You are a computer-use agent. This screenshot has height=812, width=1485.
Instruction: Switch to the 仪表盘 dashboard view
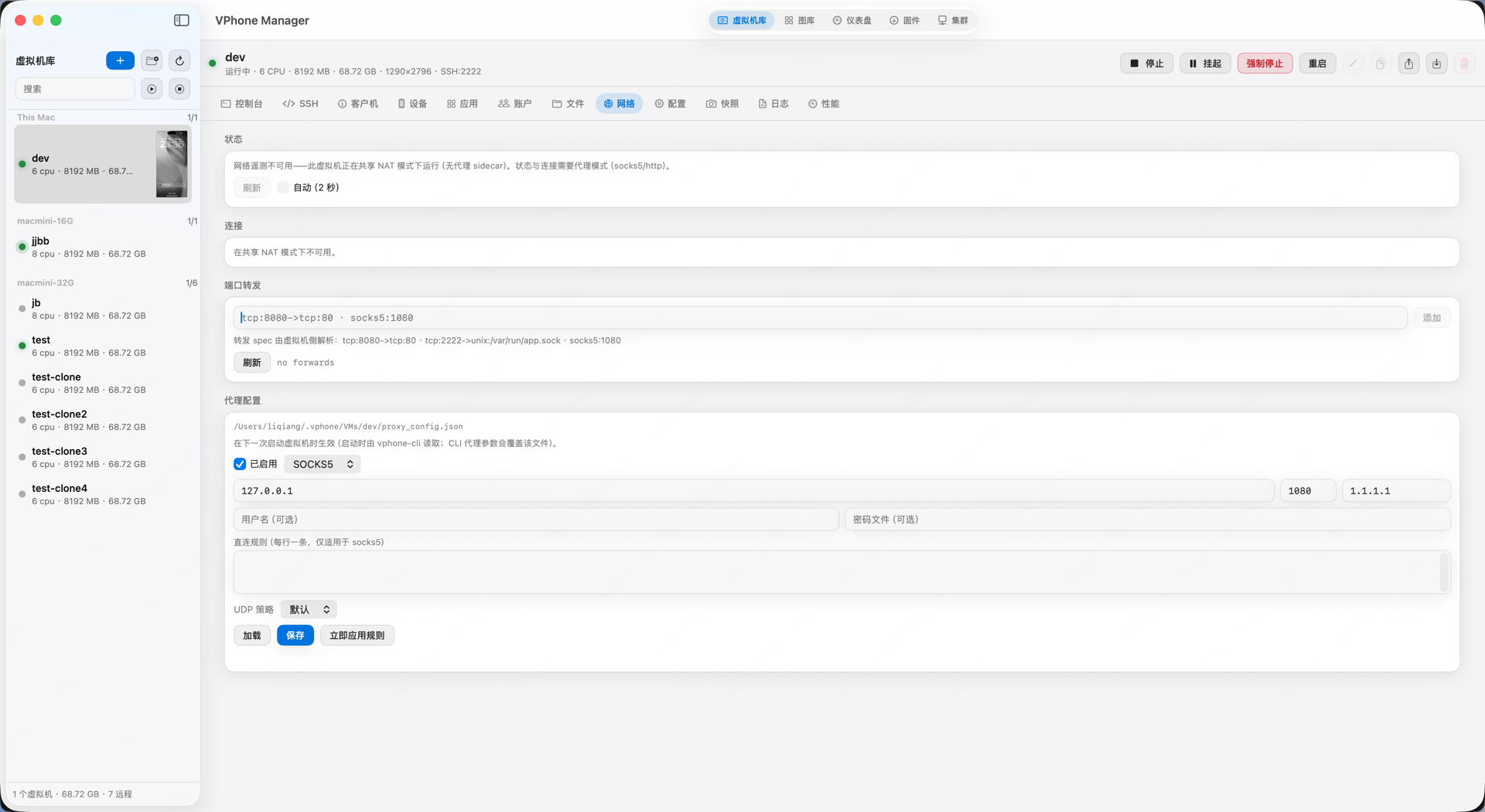(852, 20)
